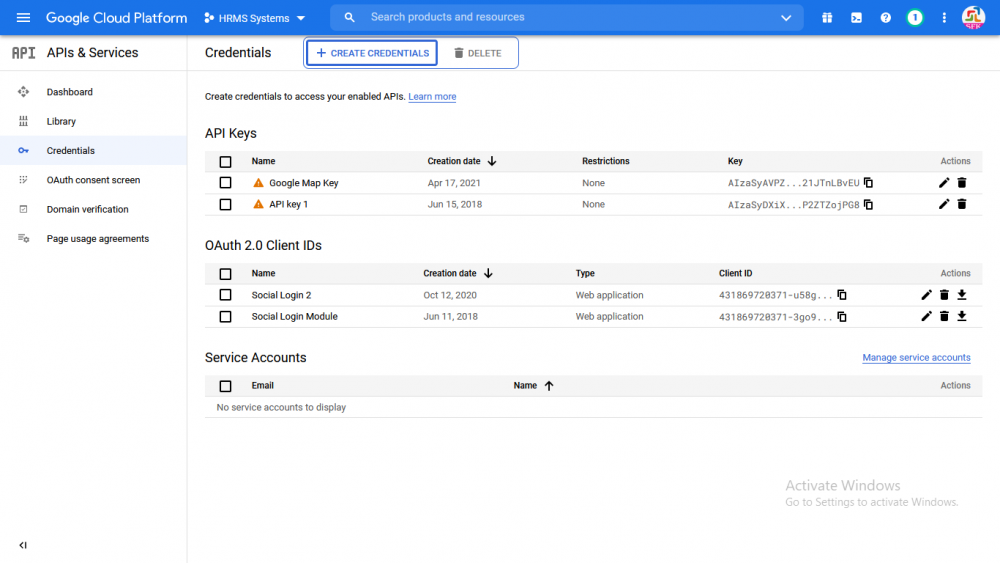The image size is (1000, 563).
Task: Click the Create Credentials button
Action: [372, 53]
